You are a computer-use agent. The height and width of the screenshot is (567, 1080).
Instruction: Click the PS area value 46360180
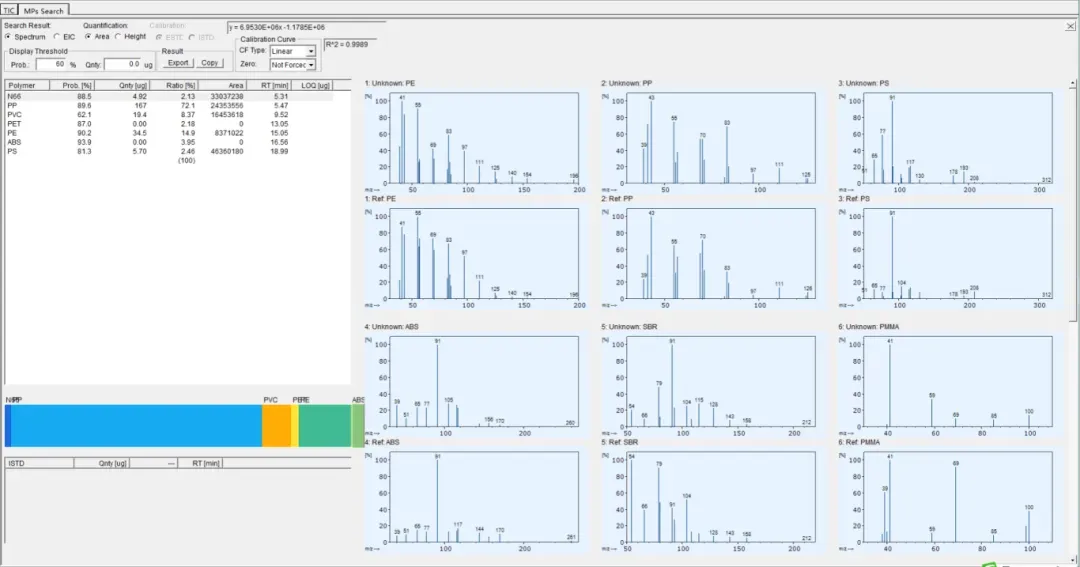coord(227,151)
